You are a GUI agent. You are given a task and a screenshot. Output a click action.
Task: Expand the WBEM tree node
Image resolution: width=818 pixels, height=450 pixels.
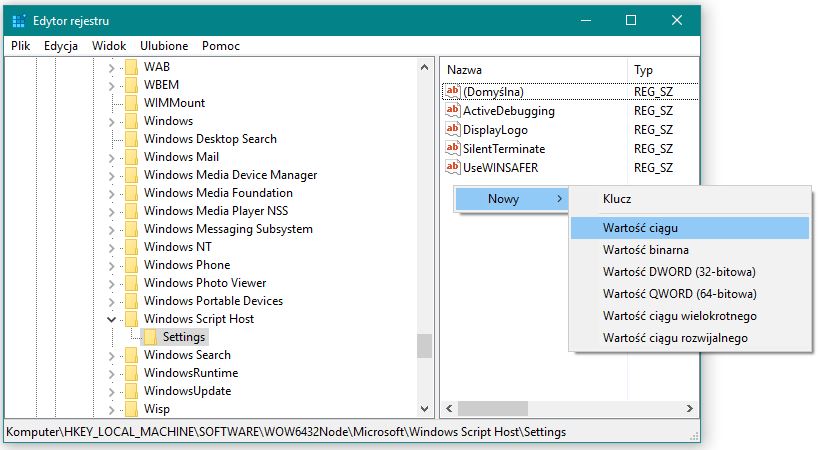click(x=111, y=86)
